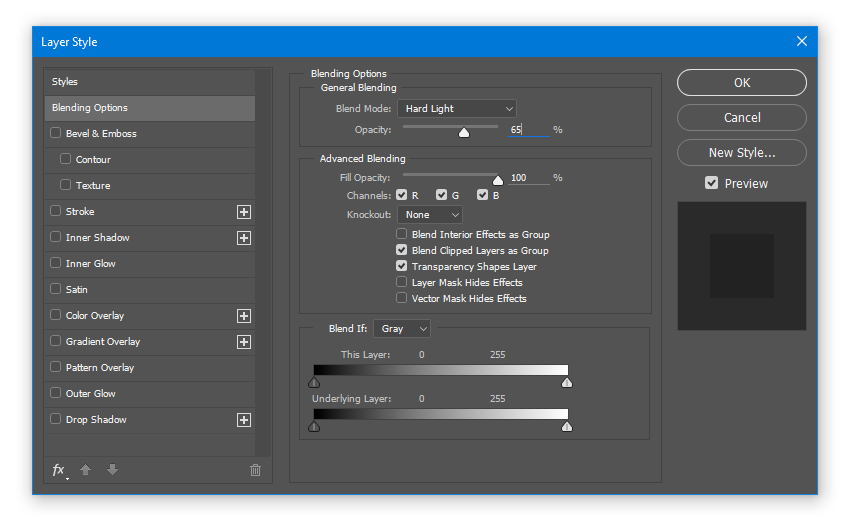Click This Layer black point slider handle
Viewport: 850px width, 520px height.
(x=314, y=383)
